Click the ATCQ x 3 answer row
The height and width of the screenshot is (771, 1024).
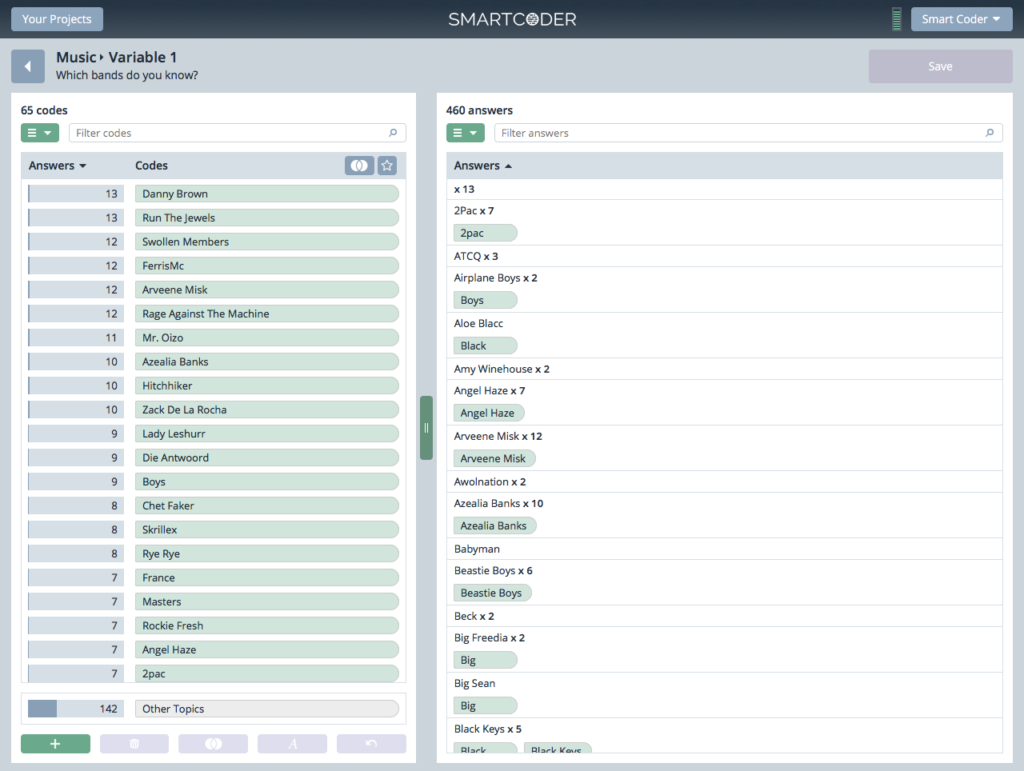pos(725,256)
